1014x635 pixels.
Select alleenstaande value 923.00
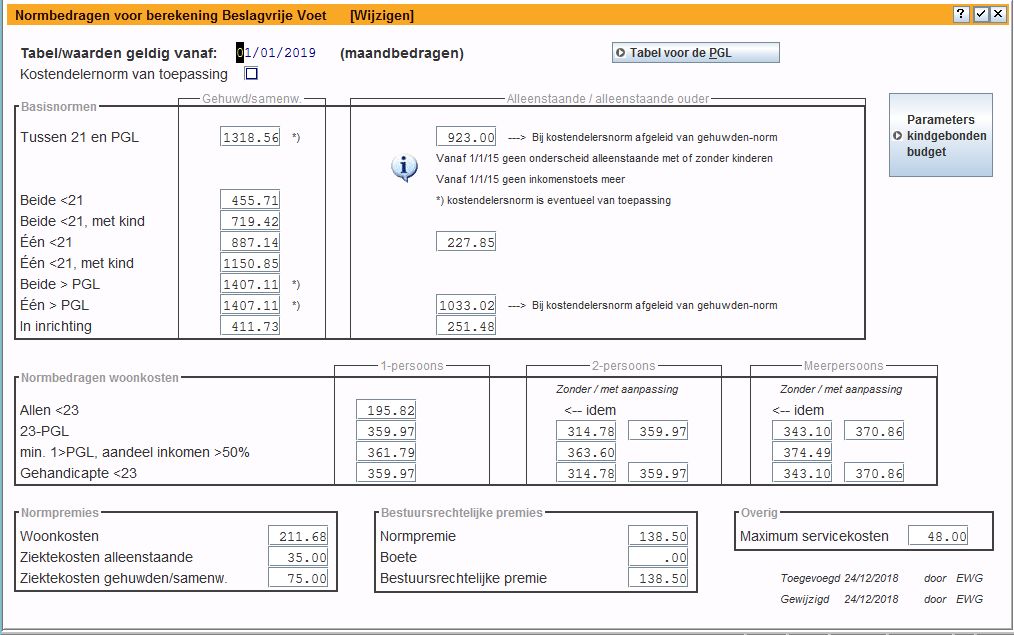(x=466, y=136)
